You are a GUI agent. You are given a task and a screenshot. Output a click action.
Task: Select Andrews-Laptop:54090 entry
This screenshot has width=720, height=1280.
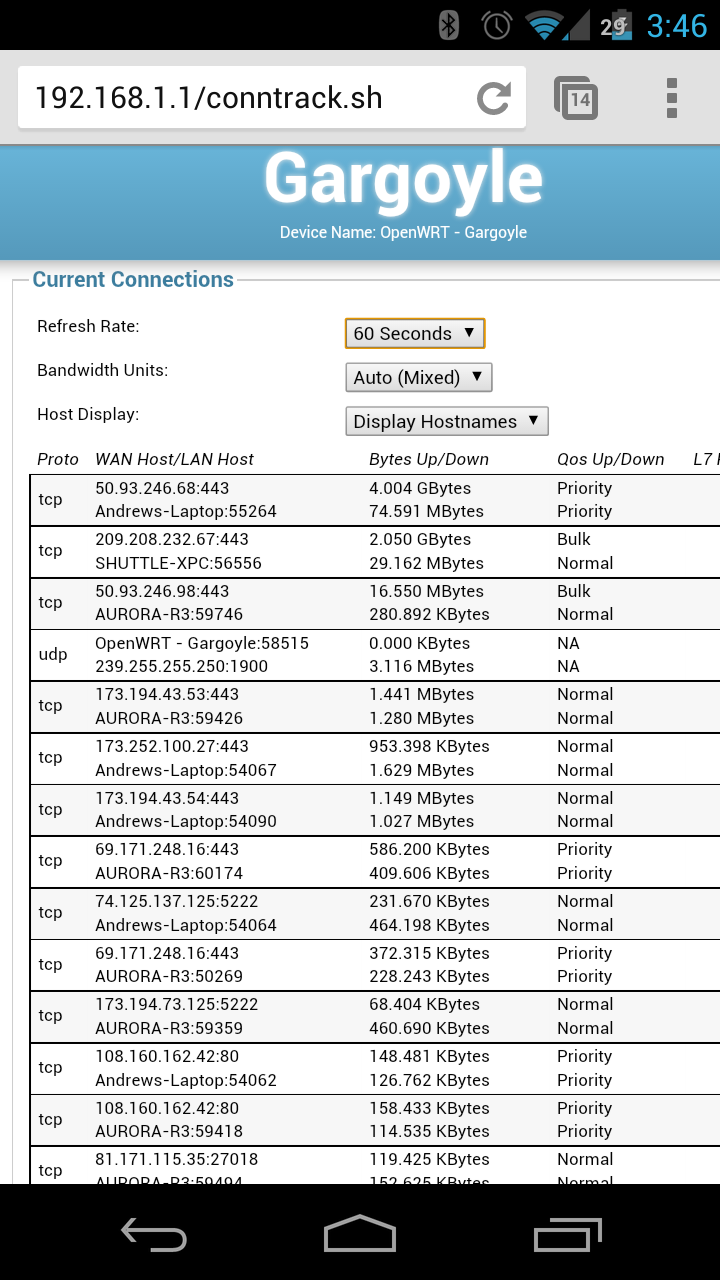[186, 821]
